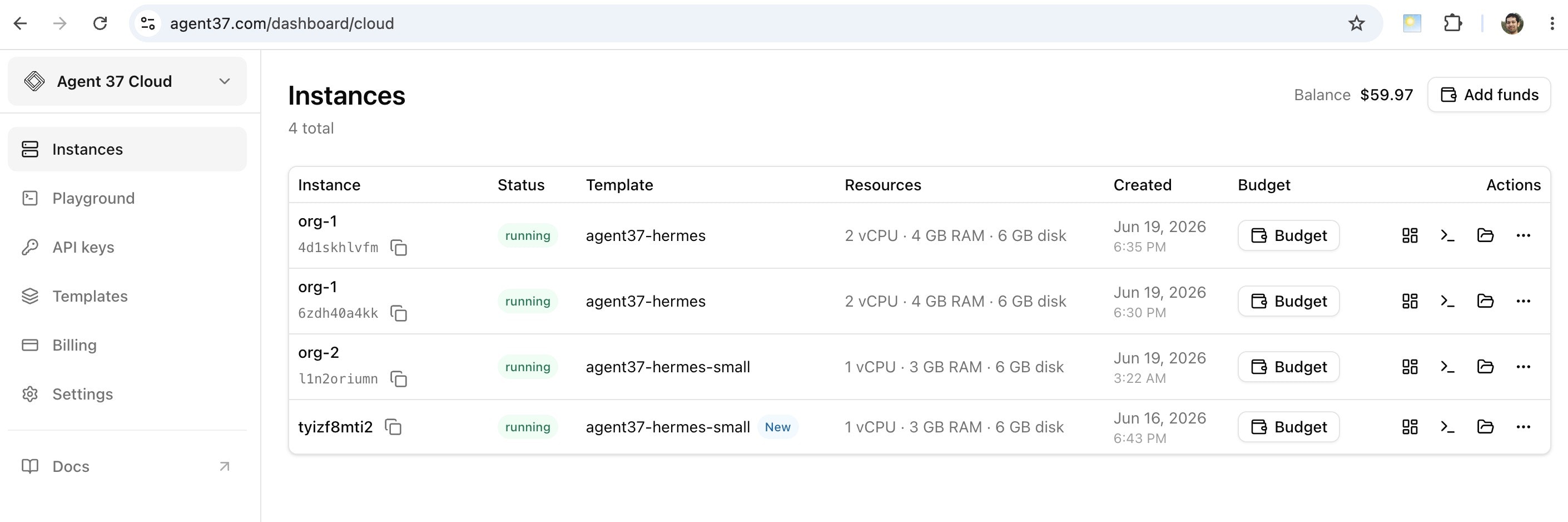Go to API keys page
Image resolution: width=1568 pixels, height=522 pixels.
[127, 247]
